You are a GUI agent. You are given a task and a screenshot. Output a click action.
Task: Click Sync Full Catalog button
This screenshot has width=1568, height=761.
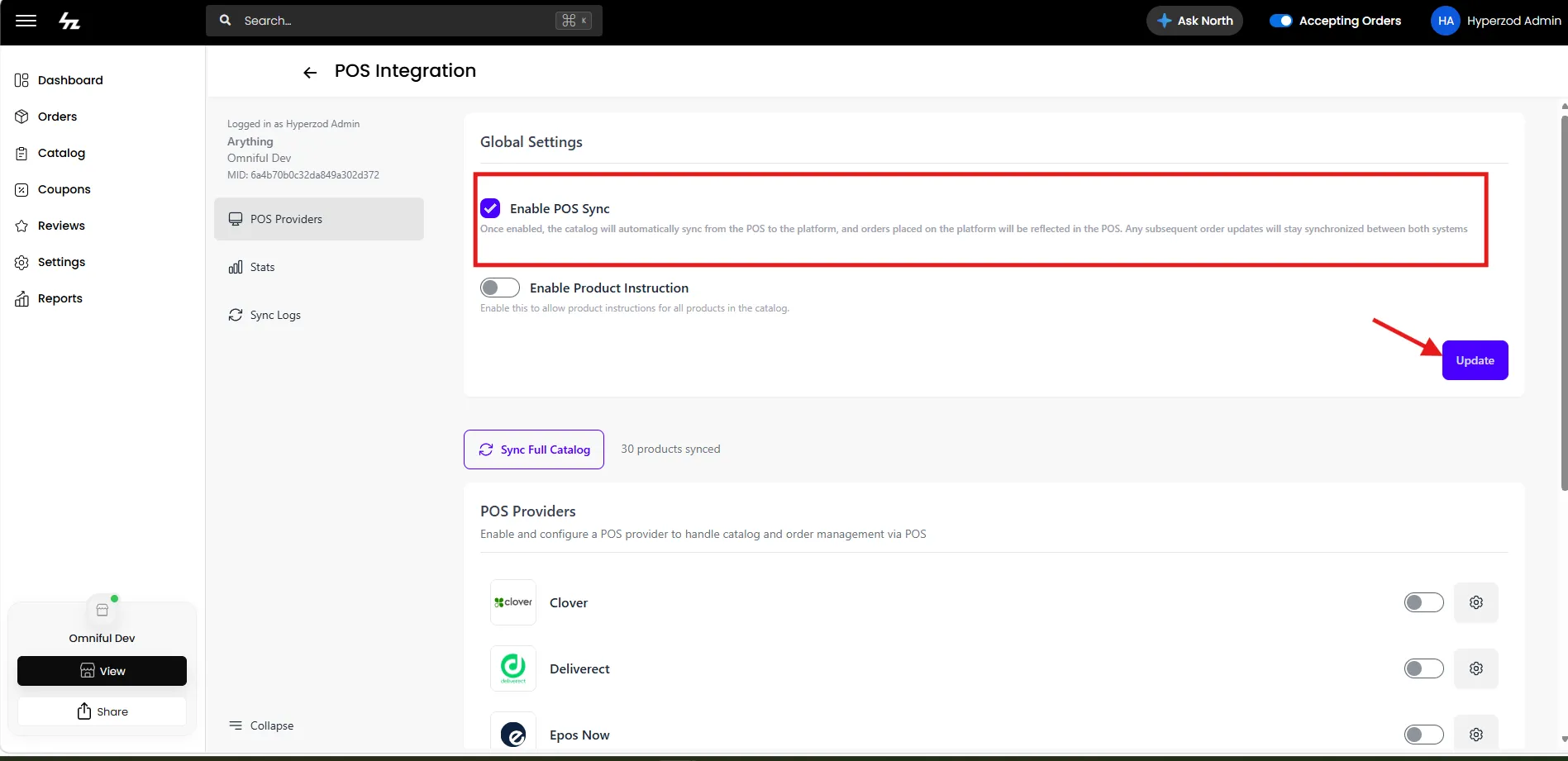pos(534,449)
